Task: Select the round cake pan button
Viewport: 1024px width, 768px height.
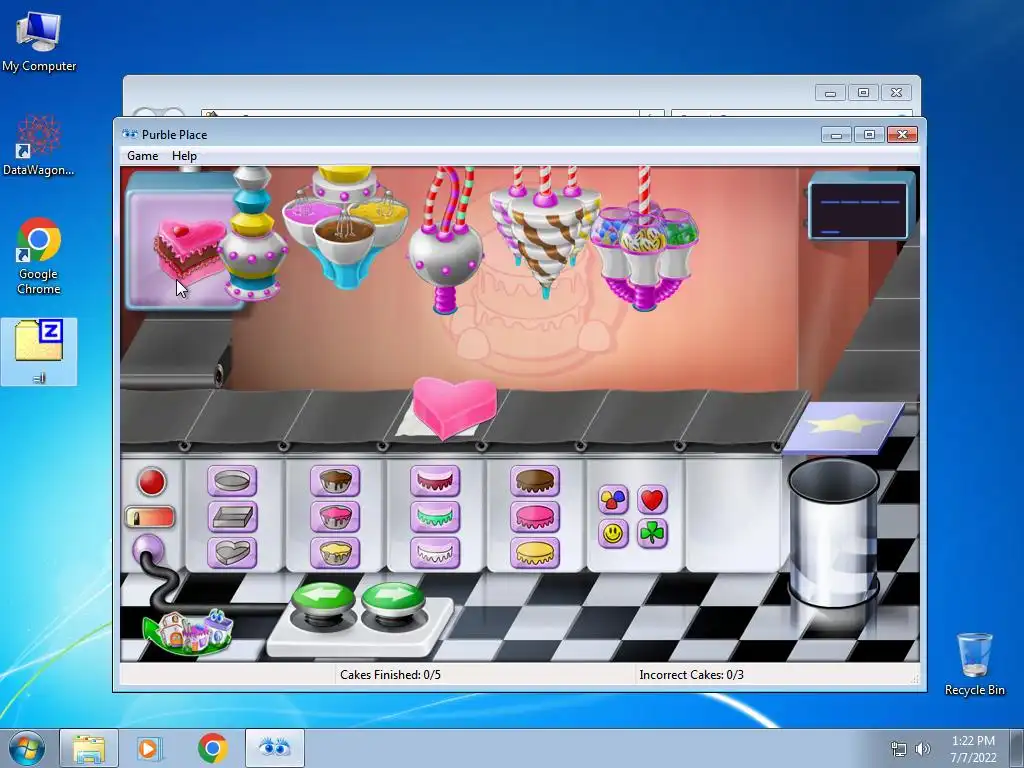Action: point(232,481)
